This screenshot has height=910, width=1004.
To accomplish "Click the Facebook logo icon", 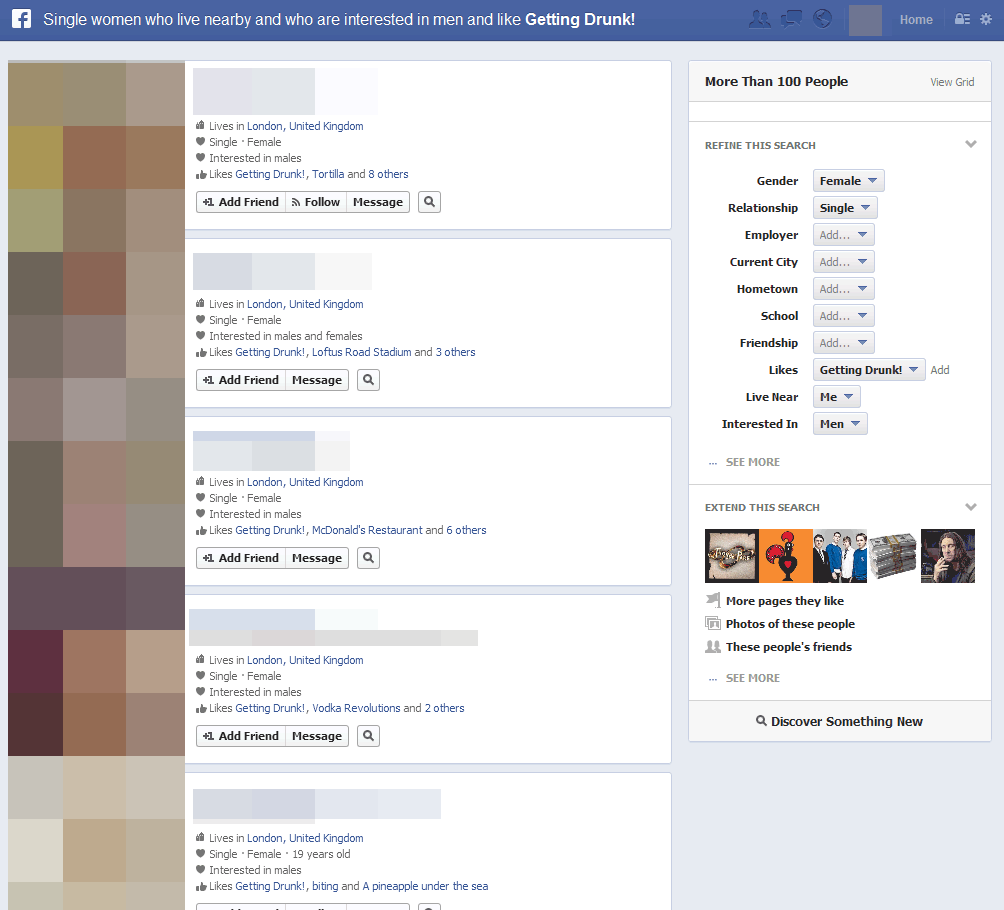I will (x=21, y=19).
